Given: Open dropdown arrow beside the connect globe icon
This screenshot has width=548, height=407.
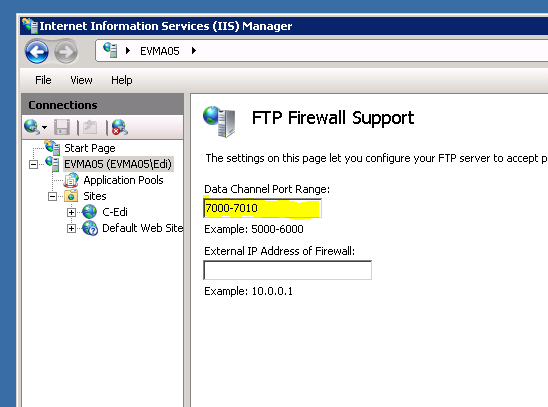Looking at the screenshot, I should pyautogui.click(x=44, y=128).
